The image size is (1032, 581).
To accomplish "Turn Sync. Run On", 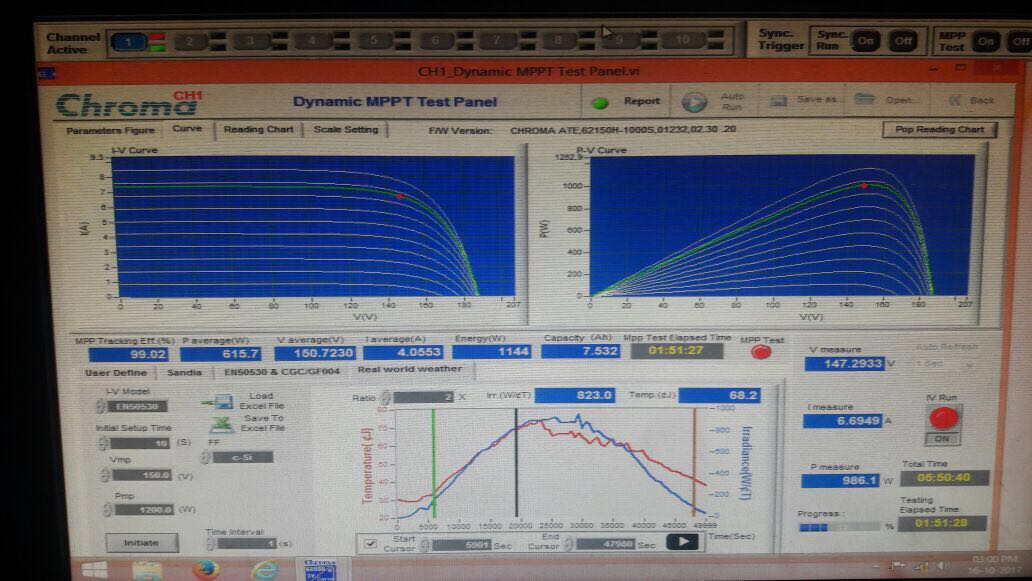I will [x=865, y=41].
